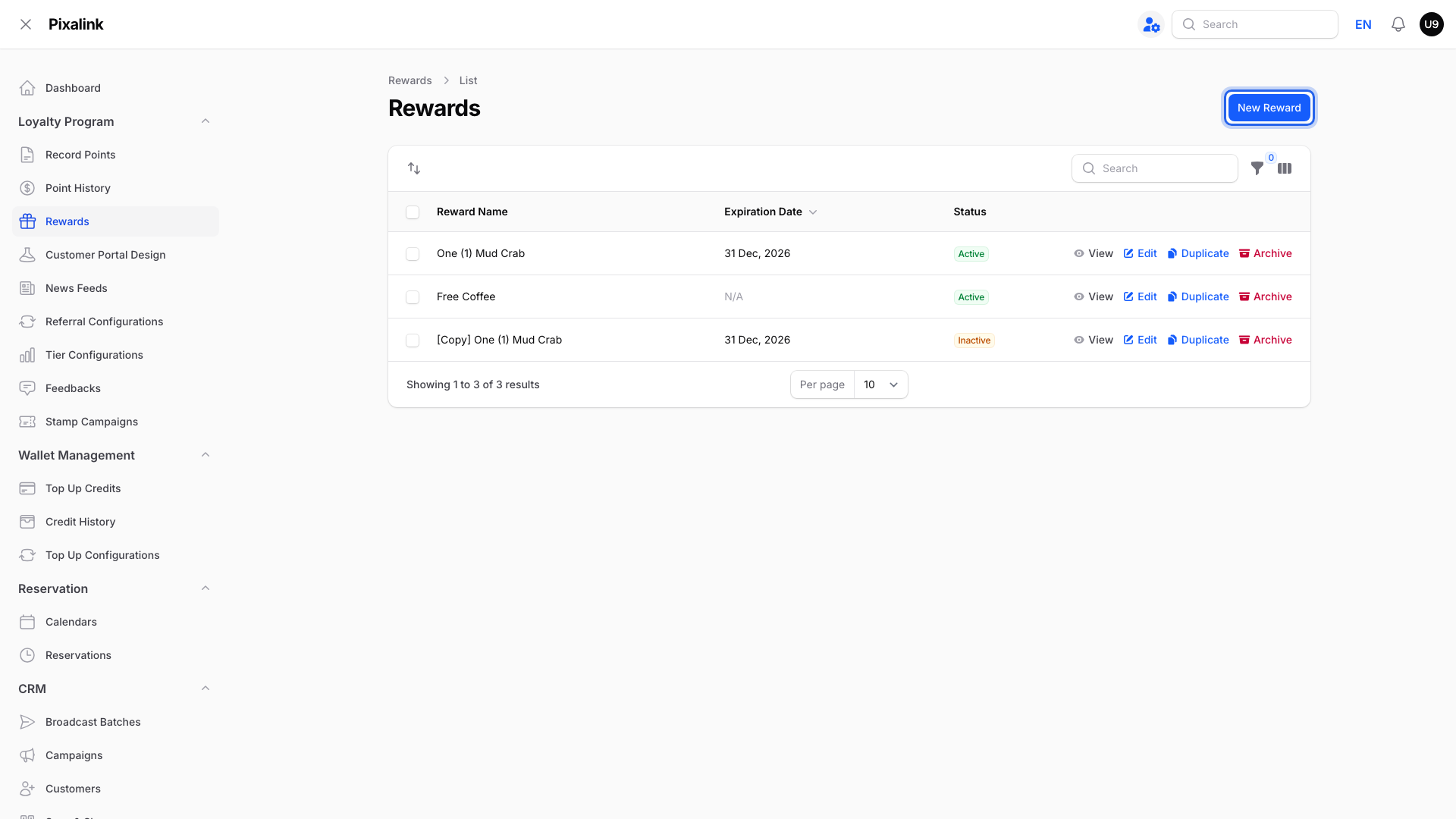
Task: Click the Record Points document icon
Action: click(27, 155)
